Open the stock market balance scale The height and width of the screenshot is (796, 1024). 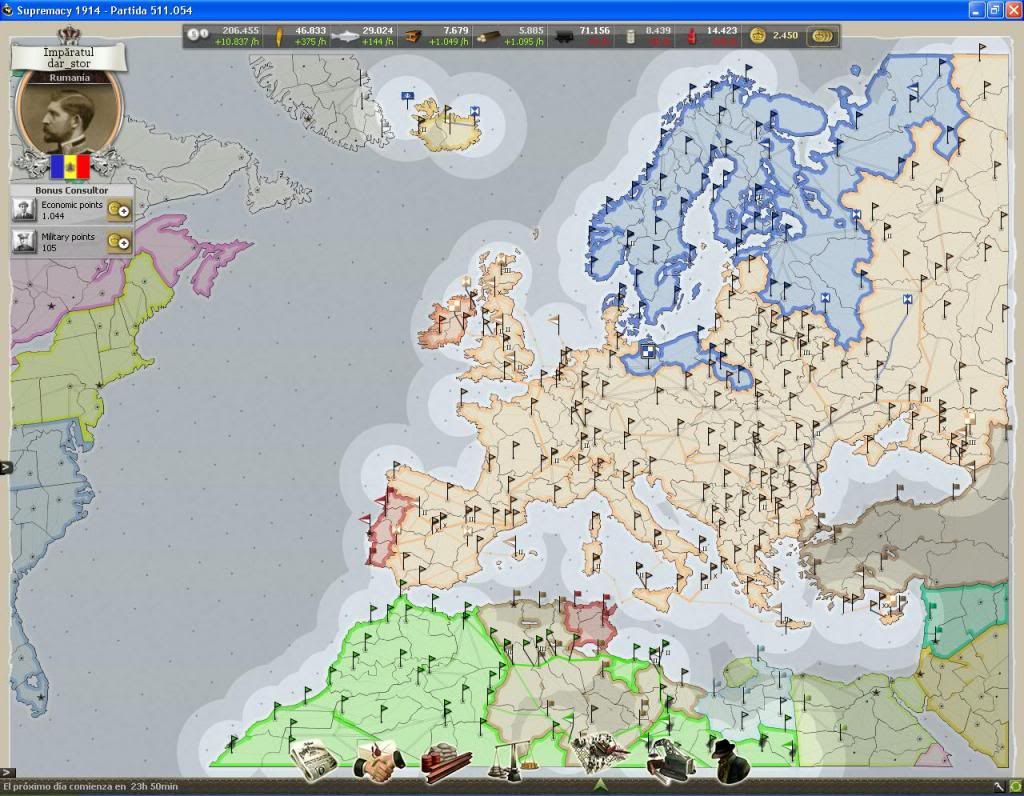point(513,762)
